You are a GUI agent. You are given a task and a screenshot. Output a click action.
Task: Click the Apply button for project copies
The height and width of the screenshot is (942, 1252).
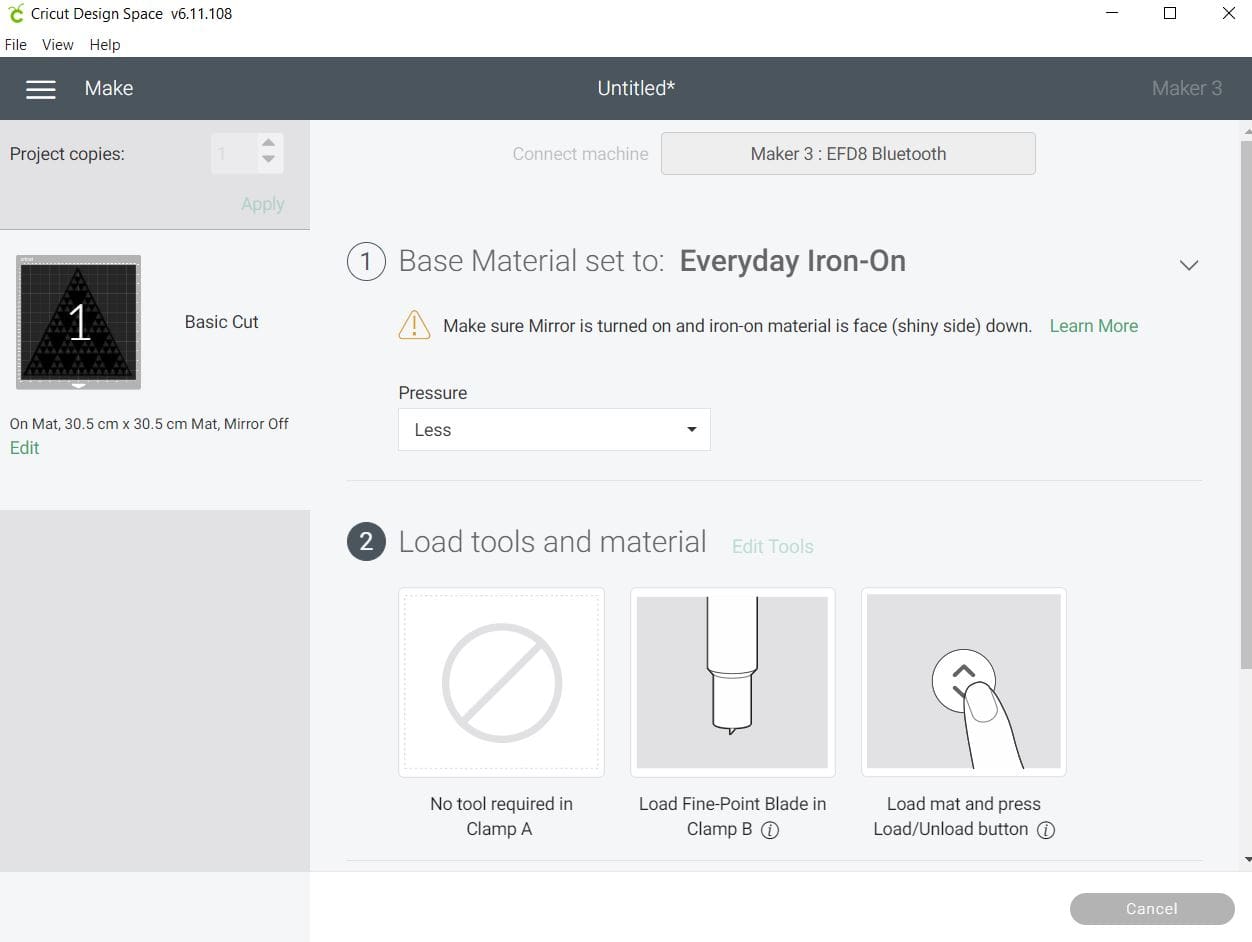(x=263, y=204)
